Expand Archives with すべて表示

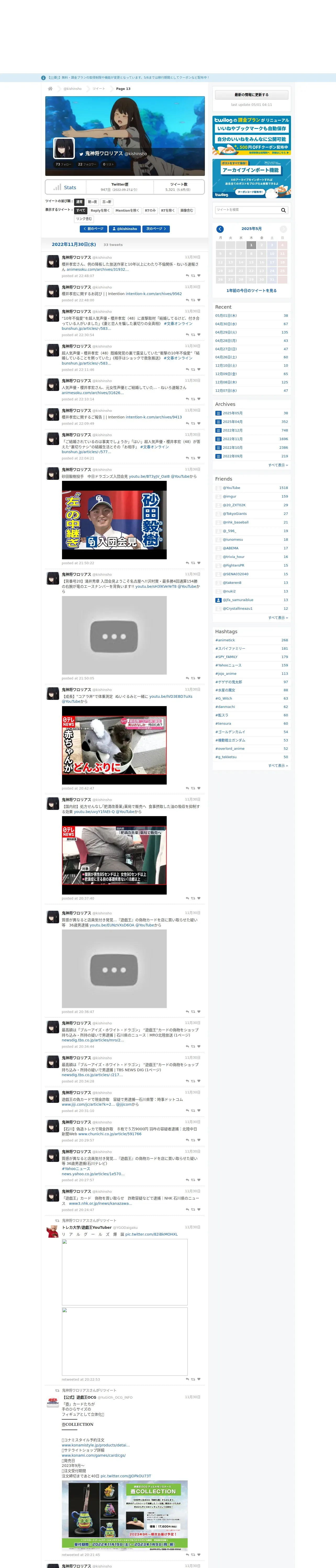point(278,465)
